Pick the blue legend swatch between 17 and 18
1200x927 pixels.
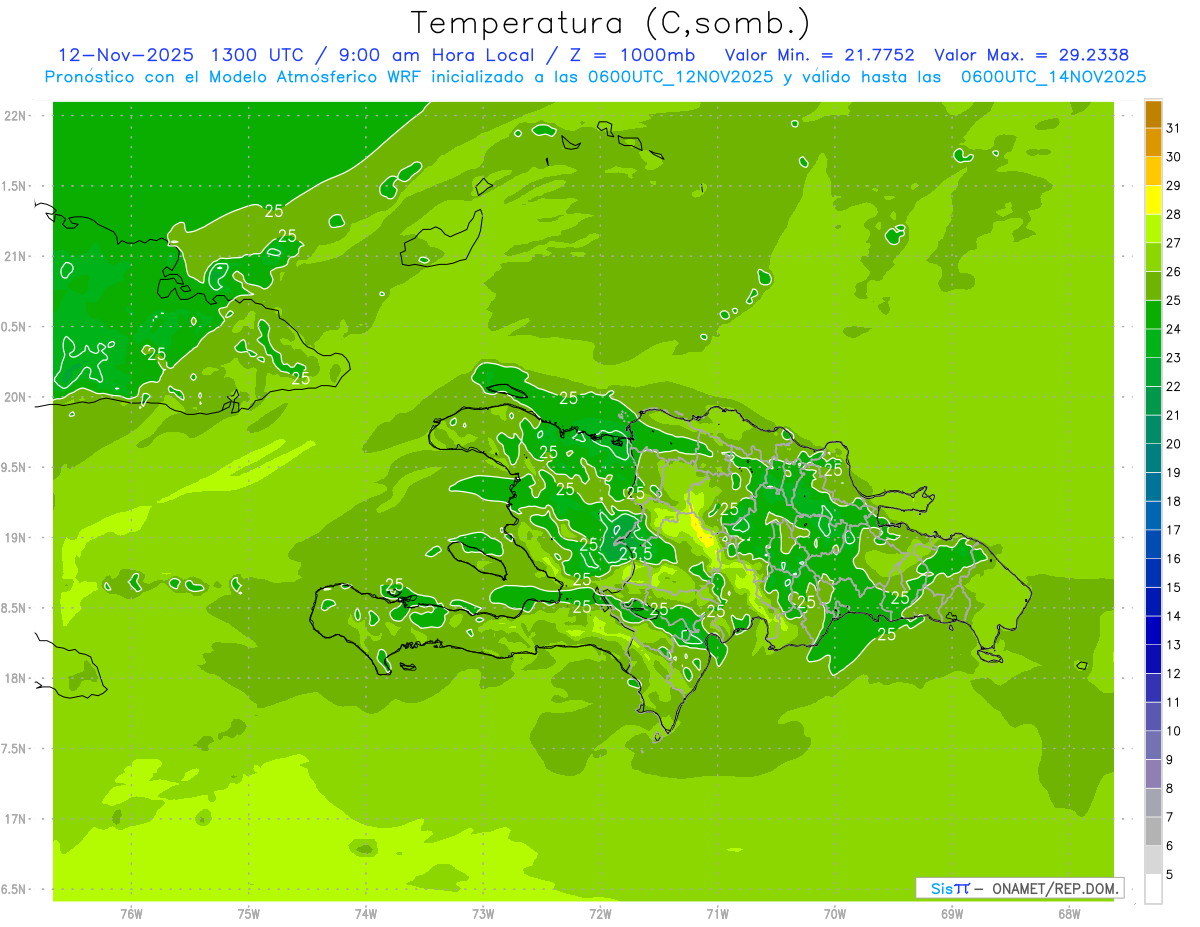1153,516
